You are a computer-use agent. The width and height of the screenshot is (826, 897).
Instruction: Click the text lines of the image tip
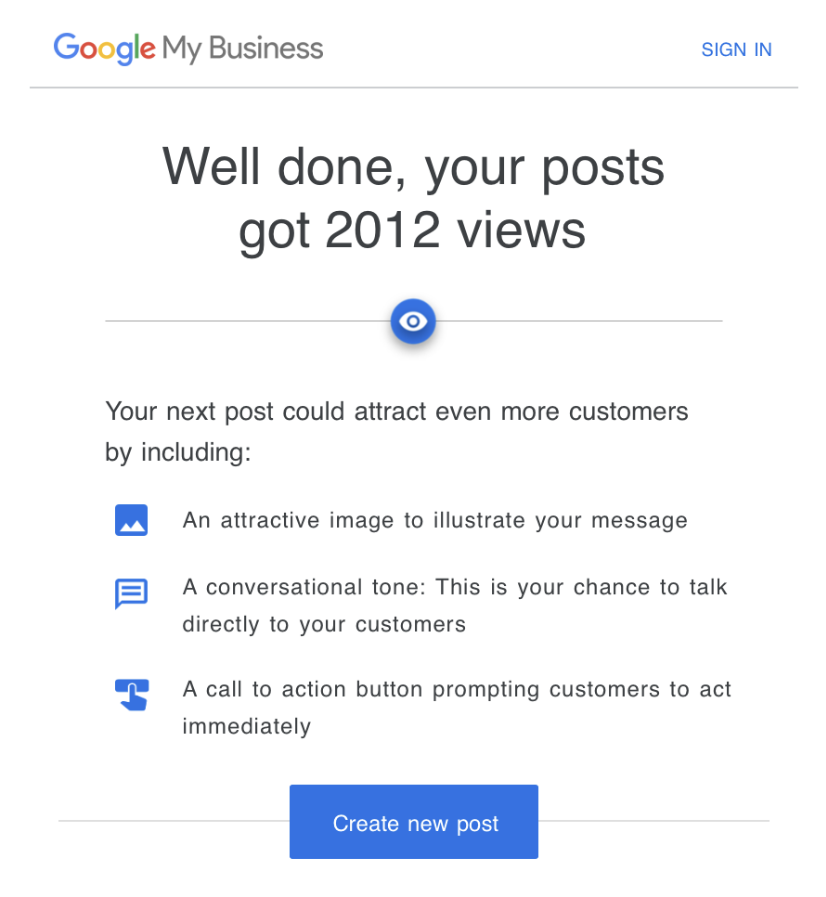(435, 520)
